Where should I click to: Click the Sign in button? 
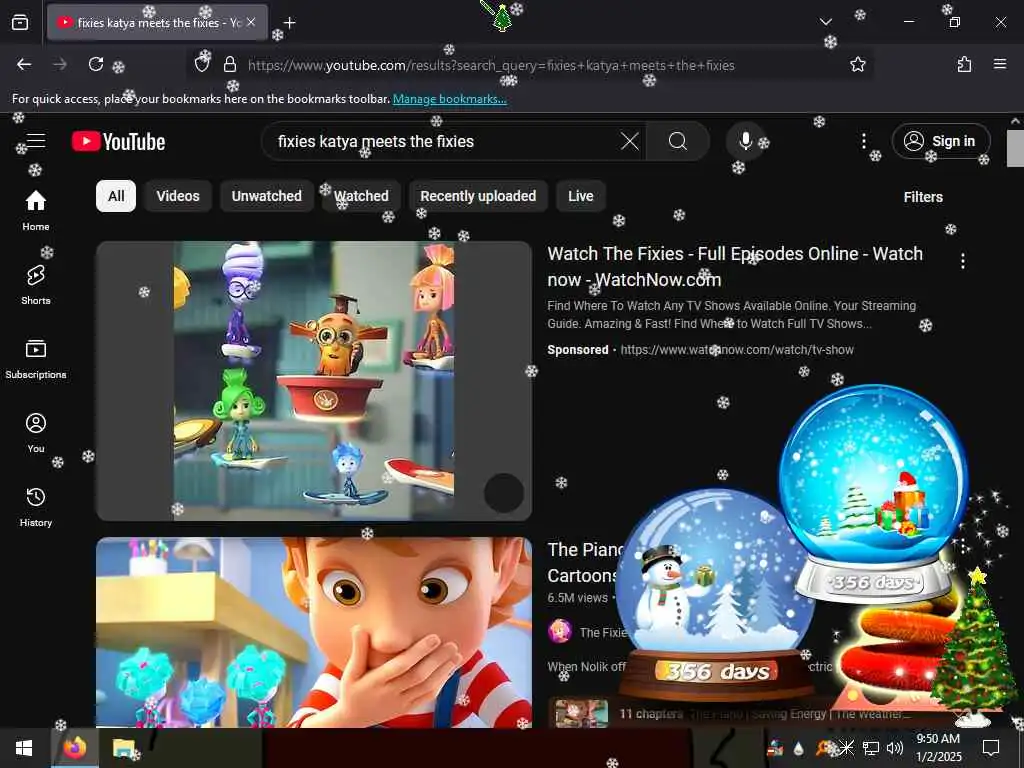(x=940, y=141)
